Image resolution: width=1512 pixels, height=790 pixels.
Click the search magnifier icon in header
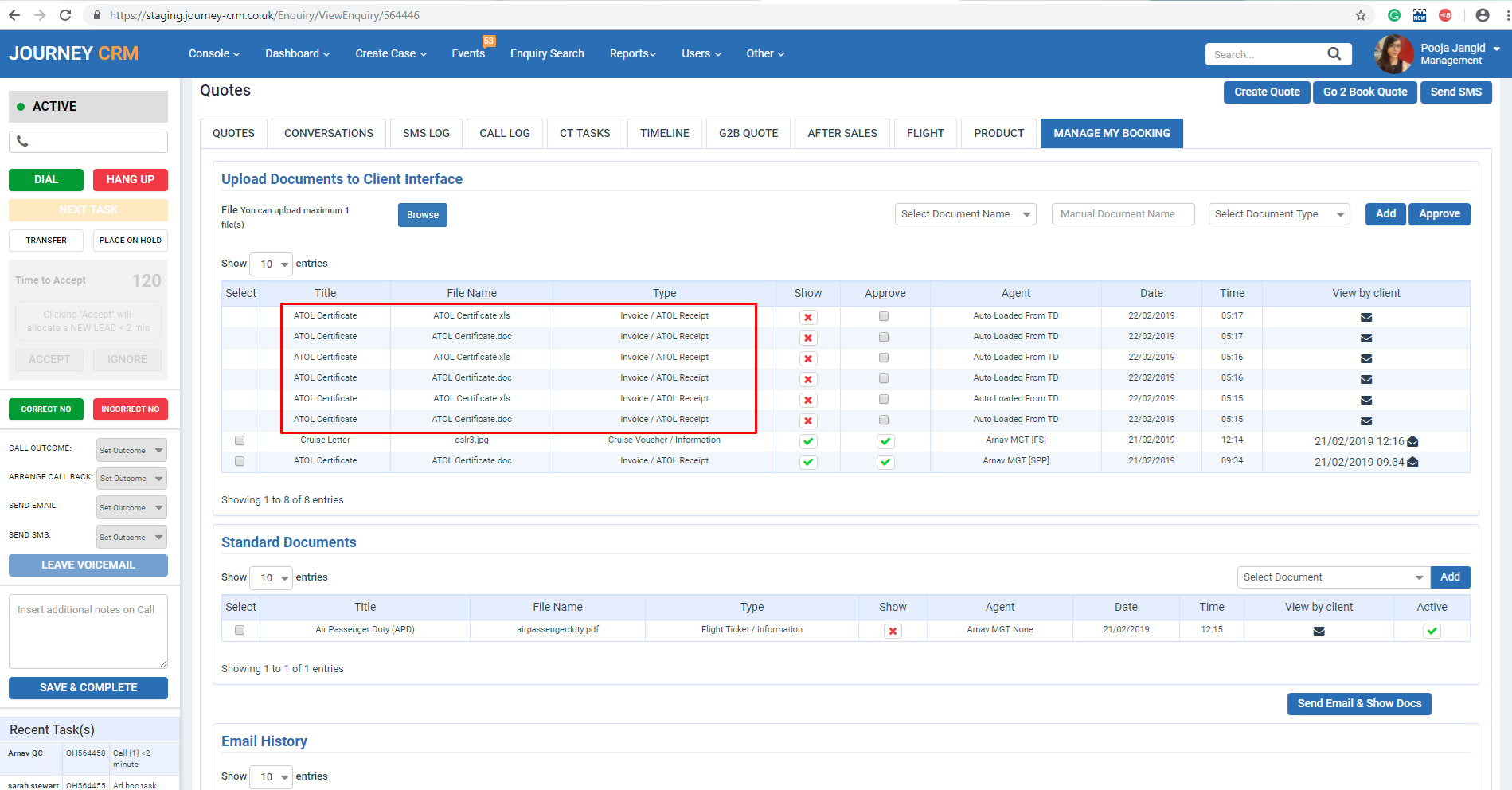pos(1334,53)
